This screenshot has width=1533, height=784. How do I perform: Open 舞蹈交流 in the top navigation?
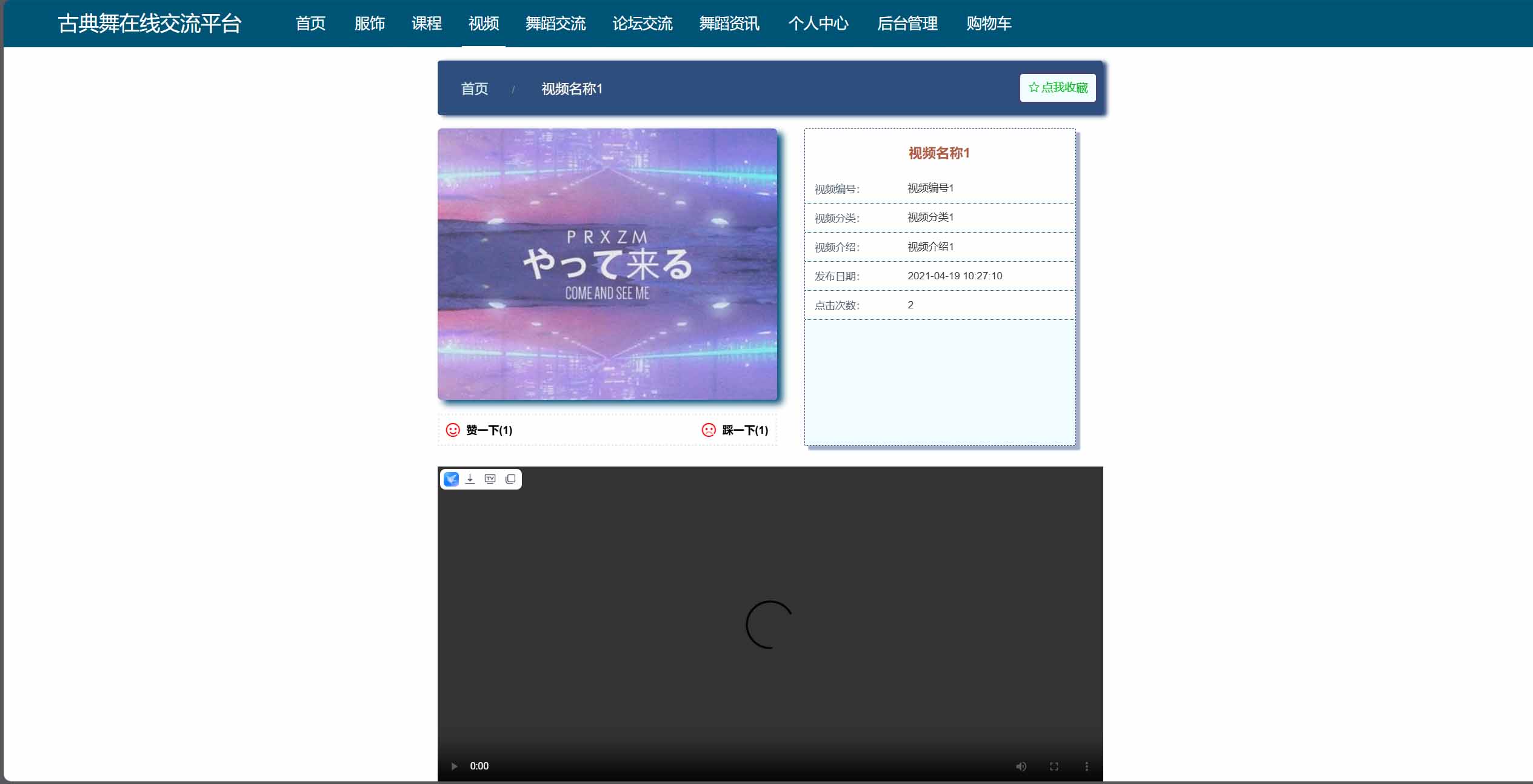click(555, 24)
